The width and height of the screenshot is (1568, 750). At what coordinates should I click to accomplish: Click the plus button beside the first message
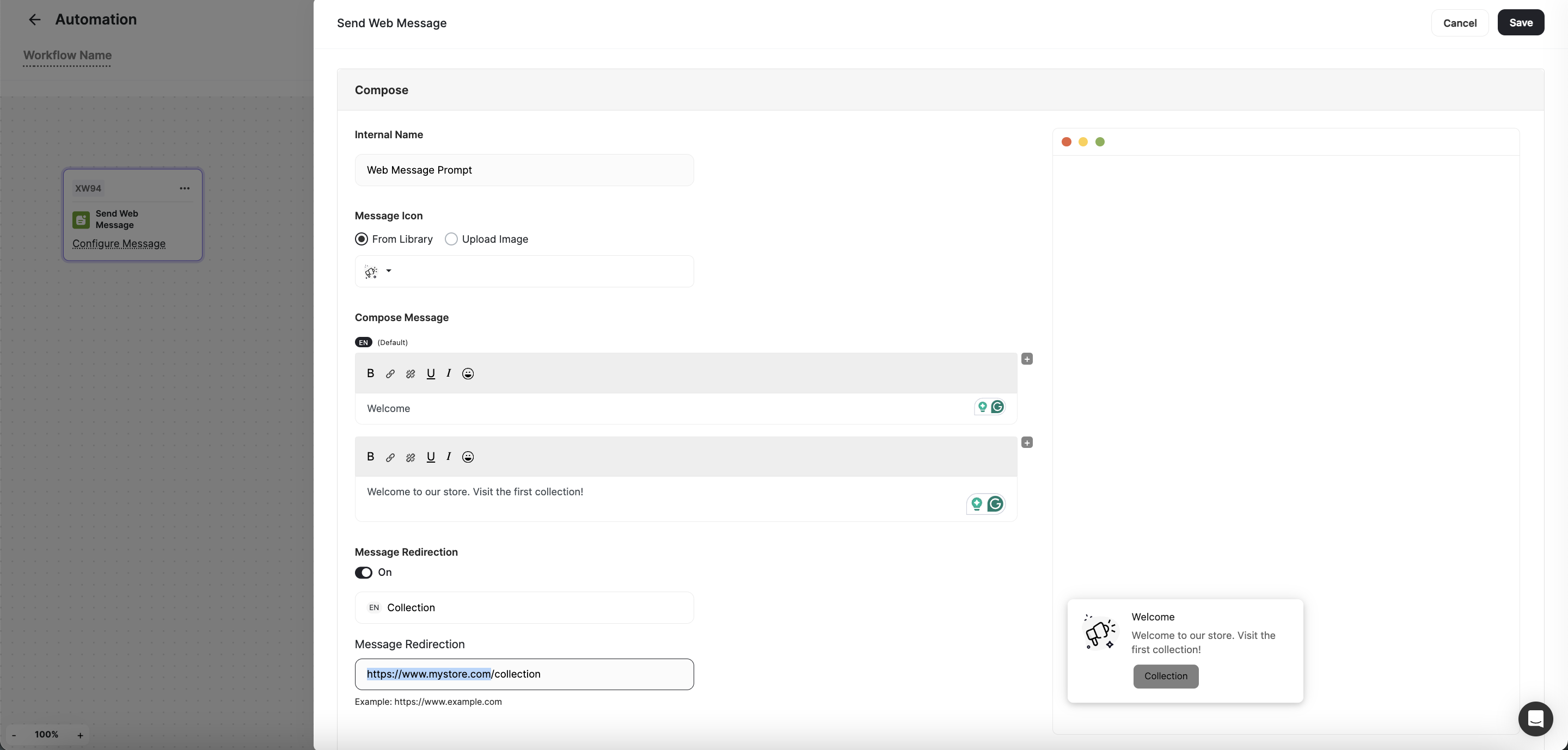click(1027, 359)
